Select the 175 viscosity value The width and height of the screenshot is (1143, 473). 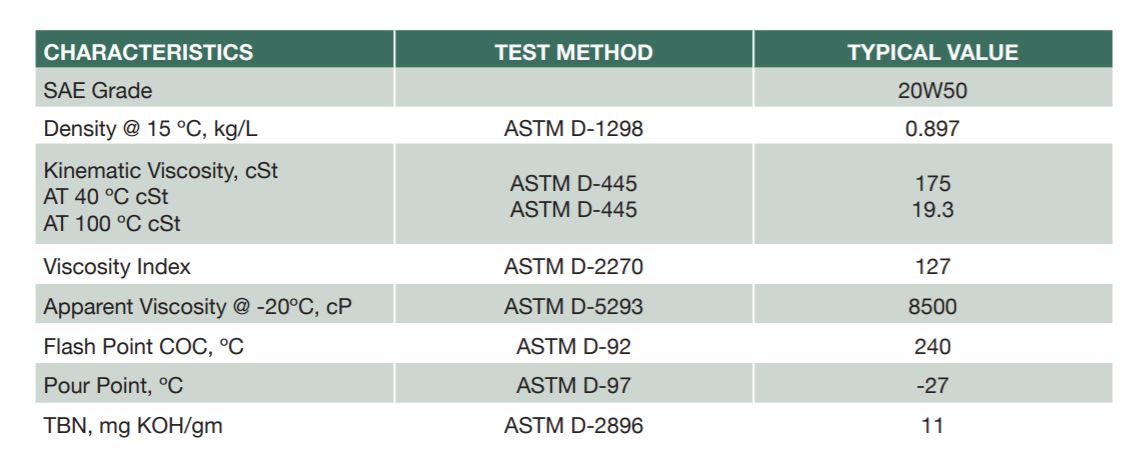(932, 184)
